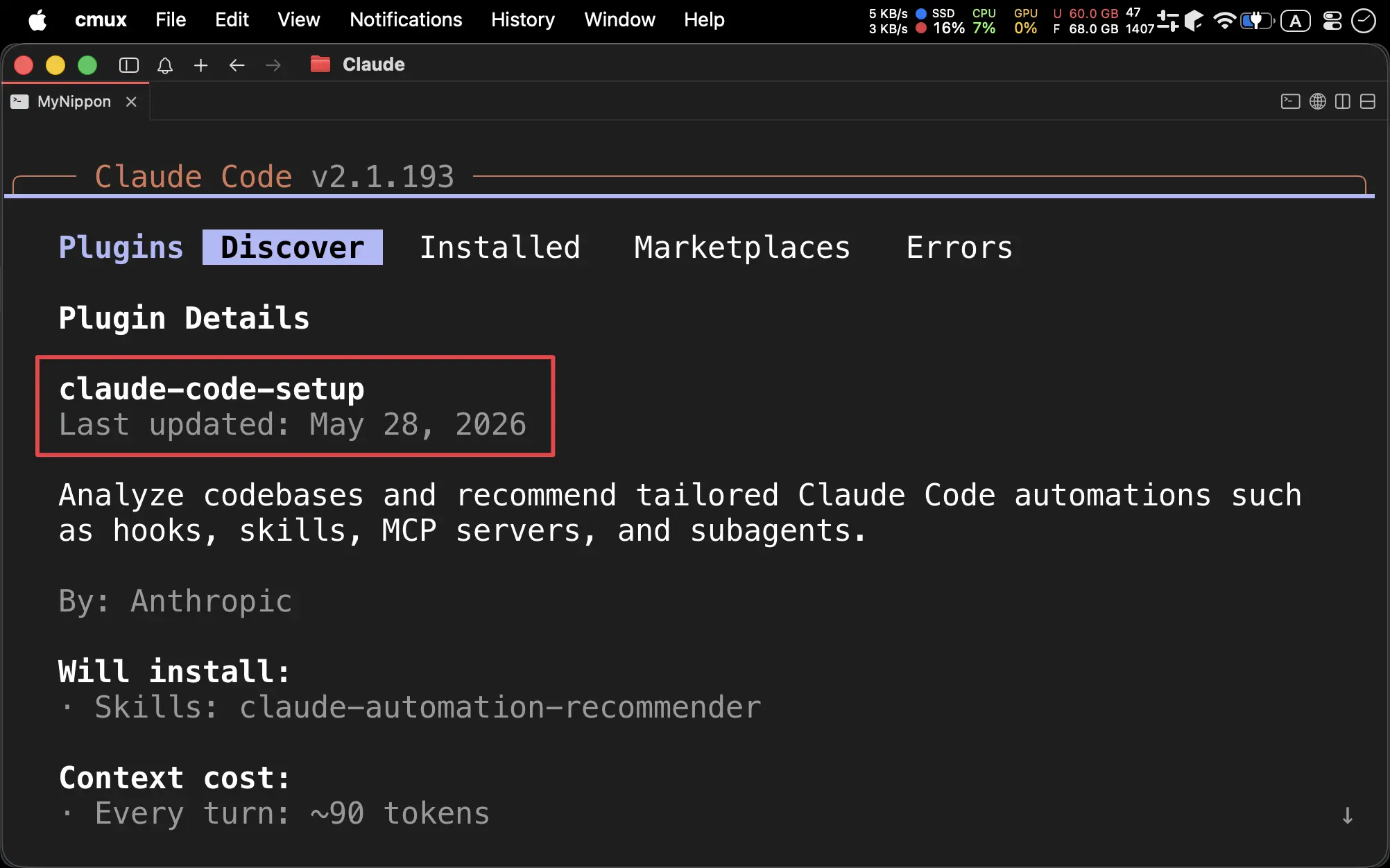The image size is (1390, 868).
Task: Split pane vertically icon
Action: (1343, 102)
